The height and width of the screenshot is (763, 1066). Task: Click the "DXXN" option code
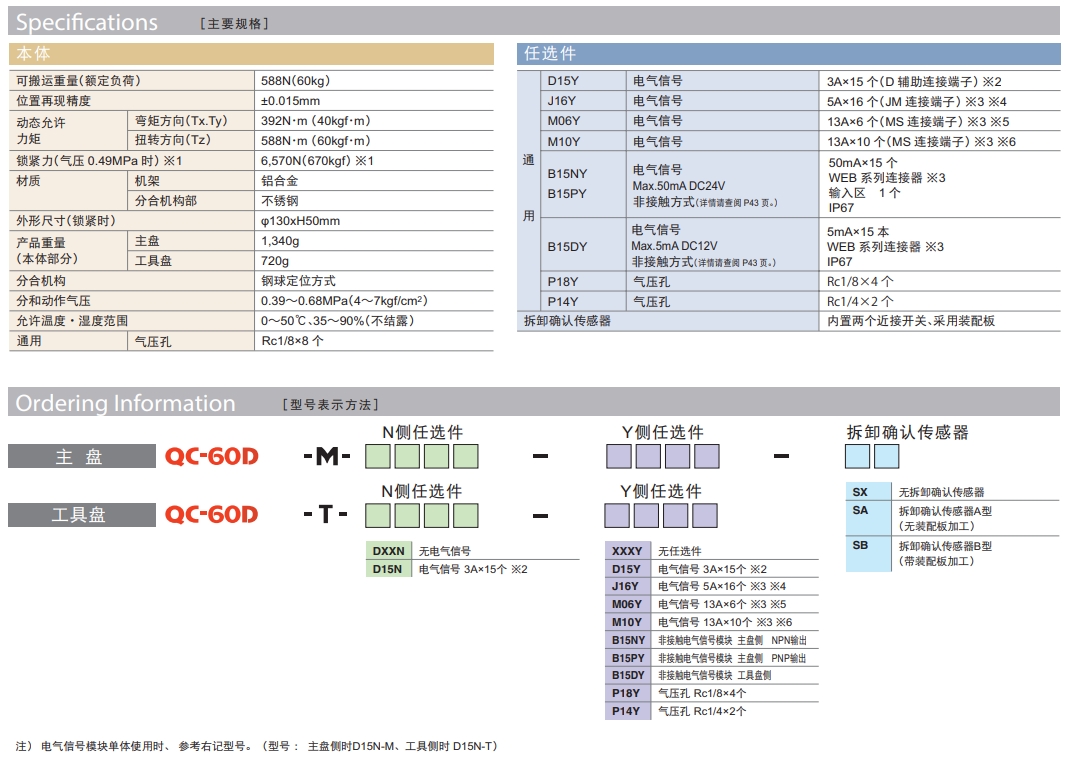(x=388, y=552)
